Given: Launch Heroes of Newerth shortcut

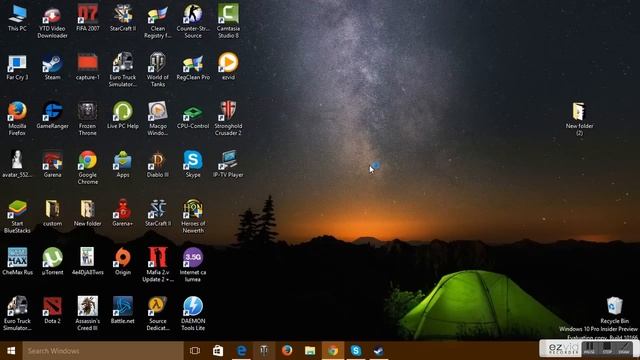Looking at the screenshot, I should (x=193, y=217).
